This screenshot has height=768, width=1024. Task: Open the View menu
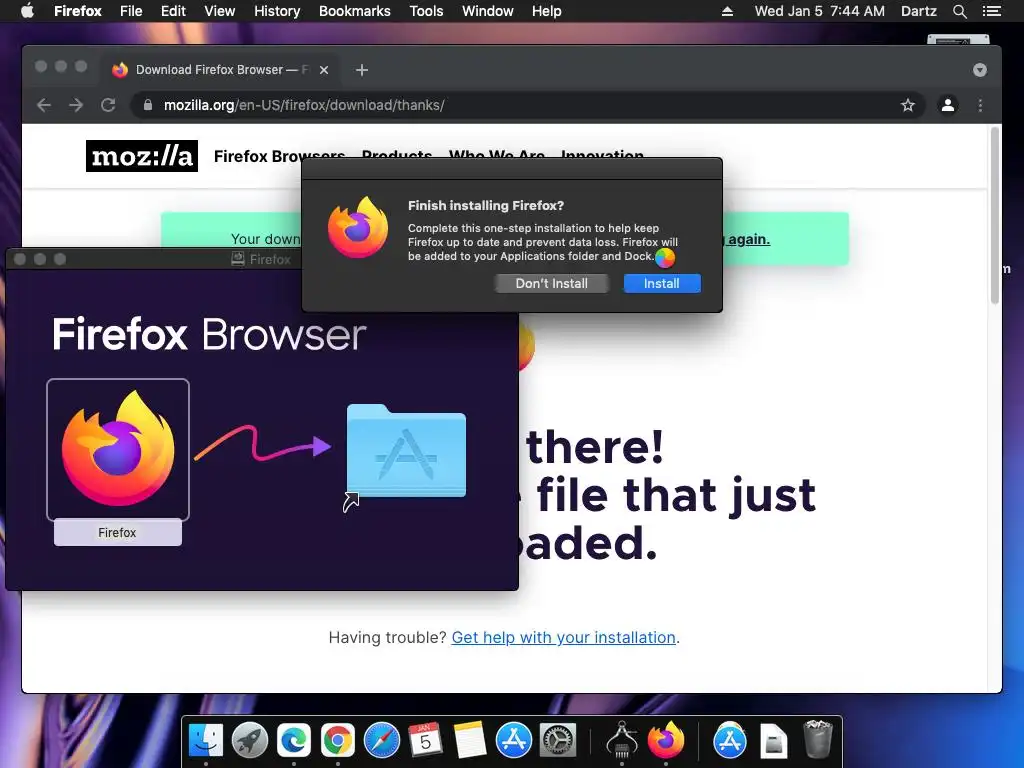(x=219, y=11)
